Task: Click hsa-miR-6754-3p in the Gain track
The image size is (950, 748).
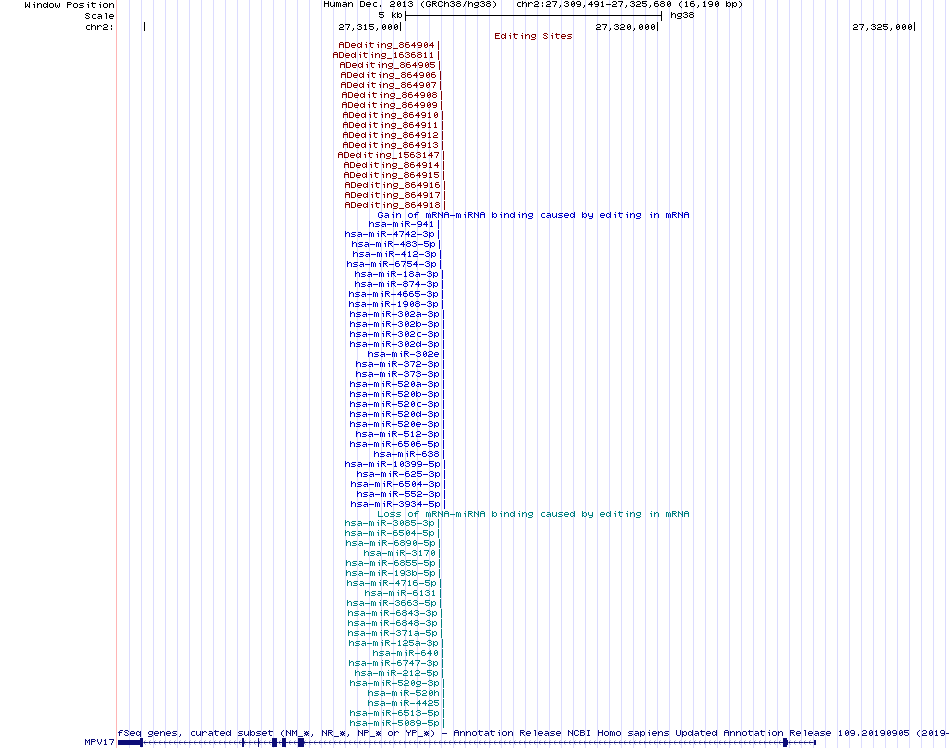Action: click(x=391, y=264)
